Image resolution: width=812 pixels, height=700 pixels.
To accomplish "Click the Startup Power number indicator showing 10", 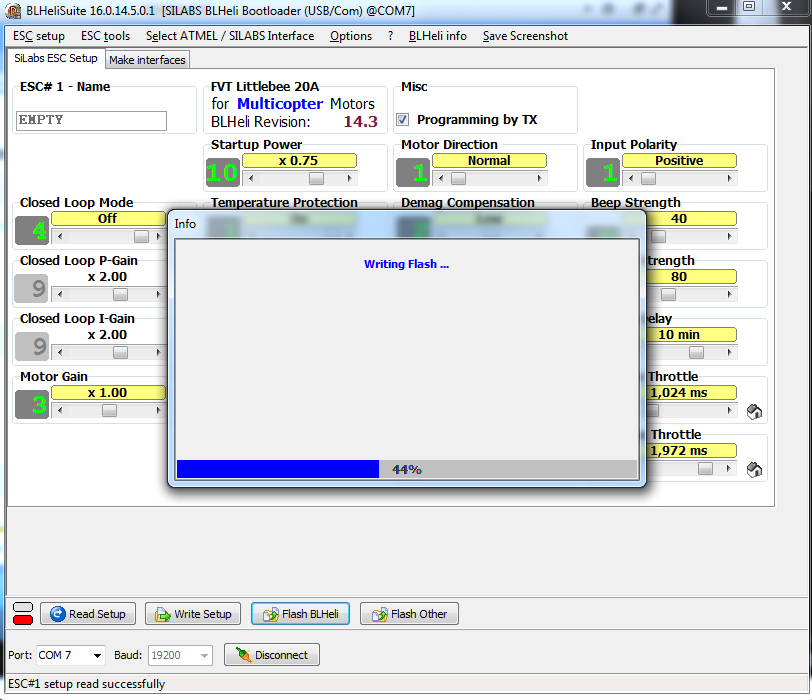I will 222,172.
